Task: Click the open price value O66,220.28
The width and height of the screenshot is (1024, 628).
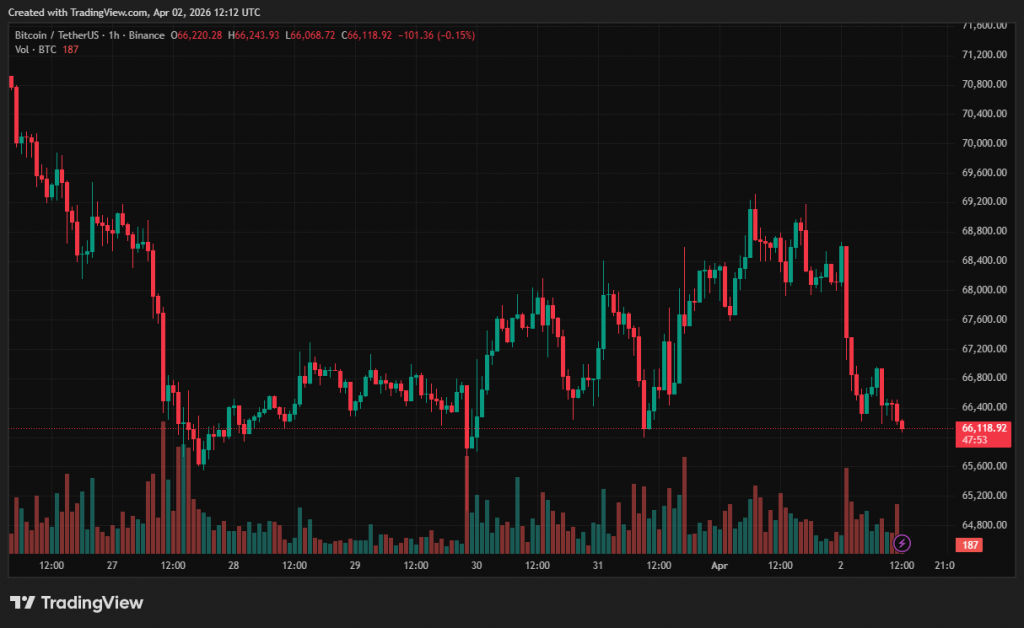Action: tap(197, 35)
